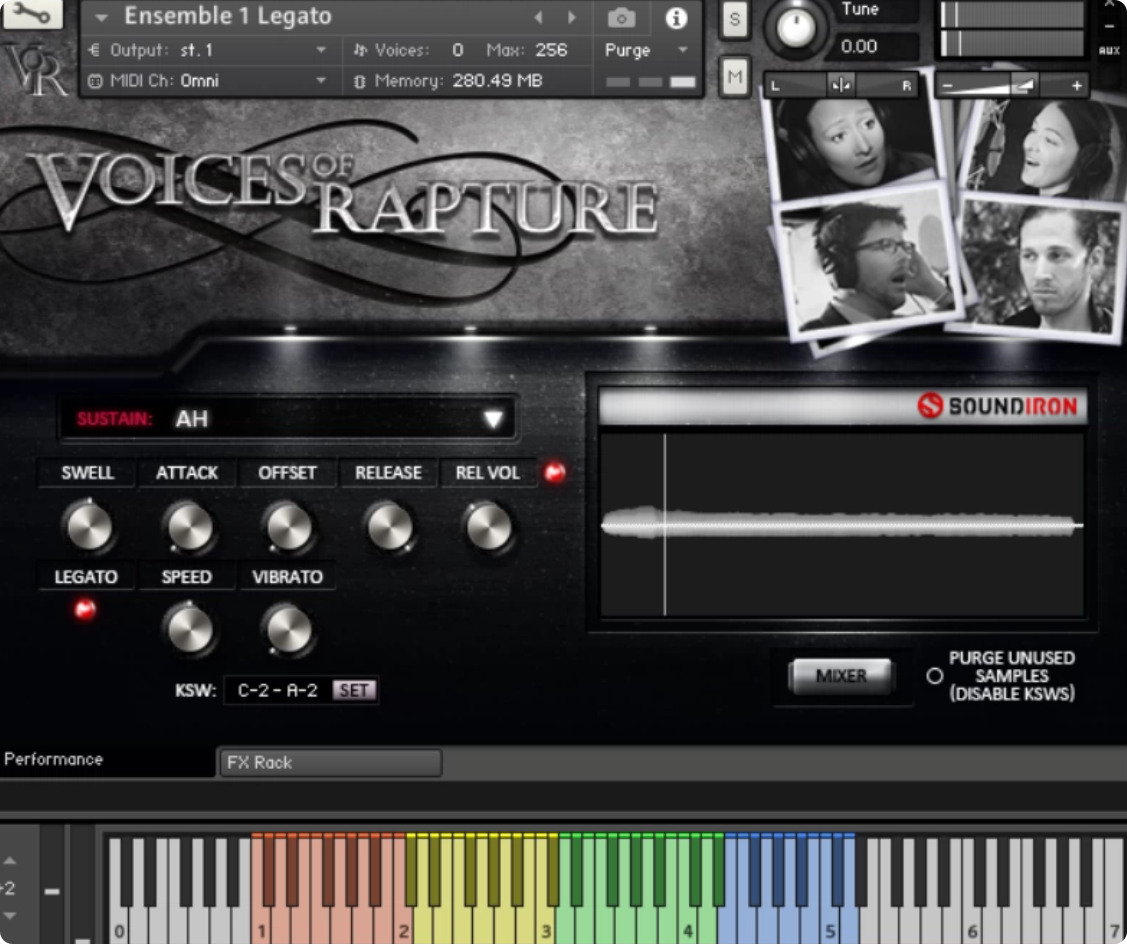
Task: Expand the instrument name dropdown arrow
Action: 101,17
